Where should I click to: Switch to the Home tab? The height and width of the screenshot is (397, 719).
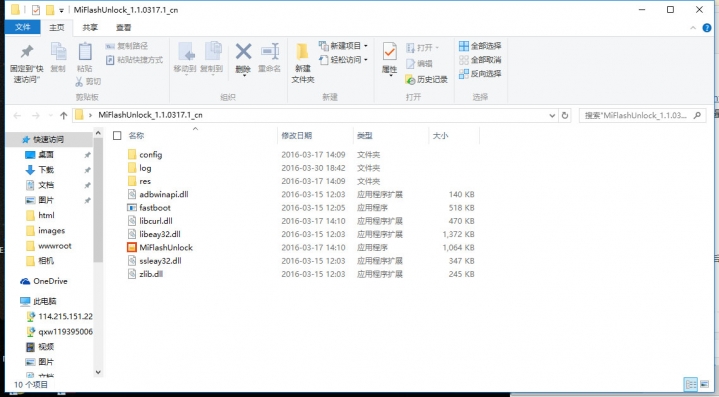pos(57,28)
